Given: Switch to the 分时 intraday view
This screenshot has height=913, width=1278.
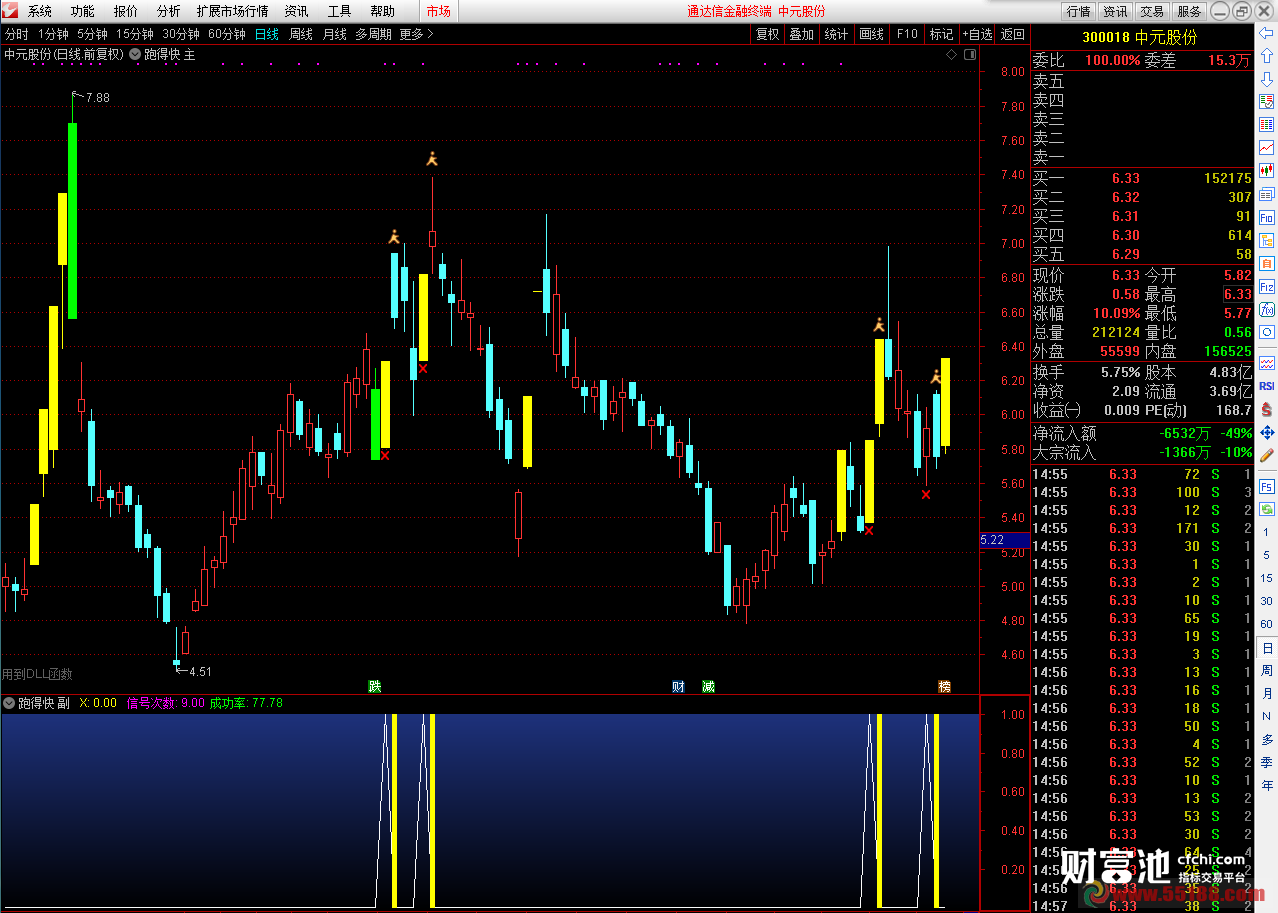Looking at the screenshot, I should pyautogui.click(x=17, y=34).
